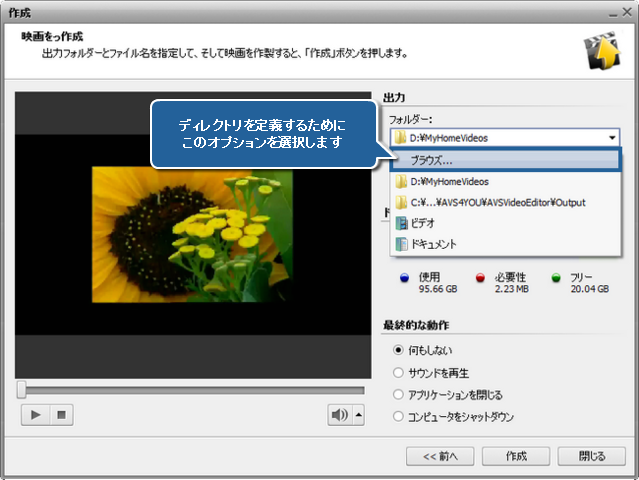This screenshot has width=639, height=480.
Task: Click the blue 使用 disk usage indicator
Action: click(403, 279)
